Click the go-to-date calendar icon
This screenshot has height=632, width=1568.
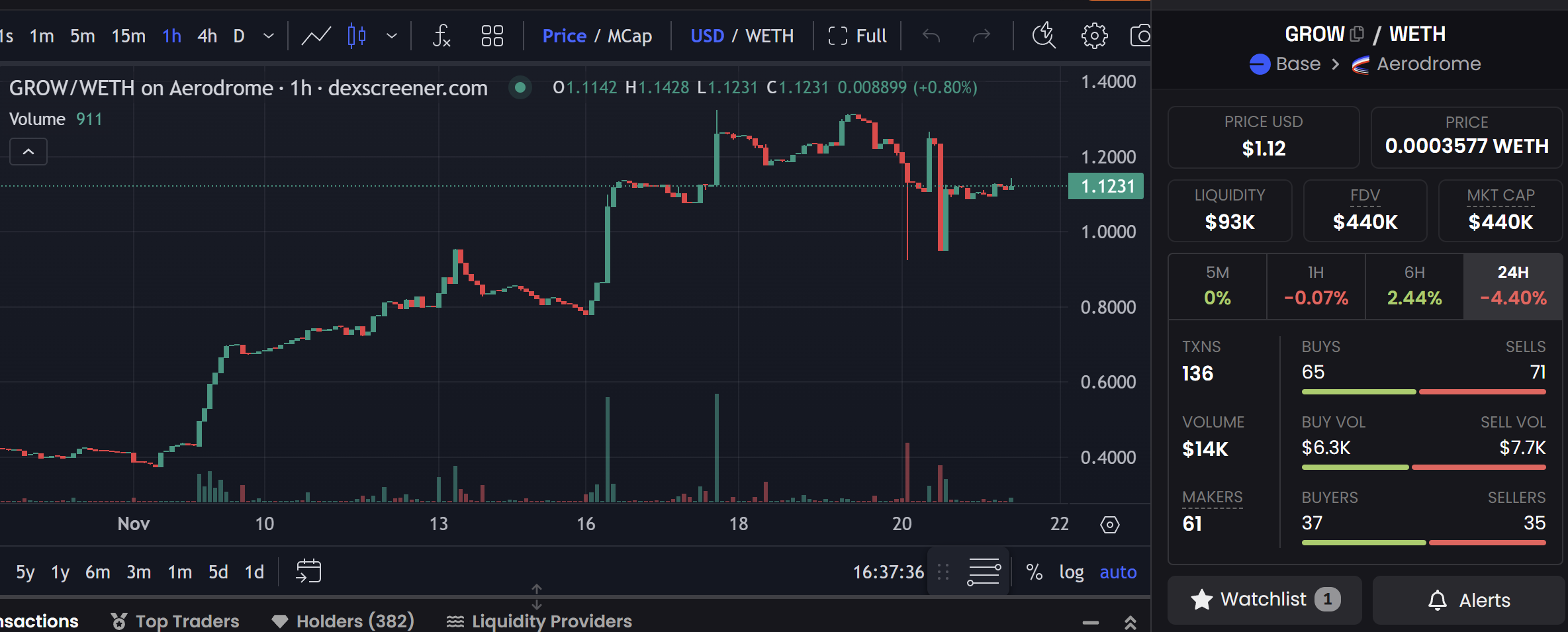click(308, 571)
